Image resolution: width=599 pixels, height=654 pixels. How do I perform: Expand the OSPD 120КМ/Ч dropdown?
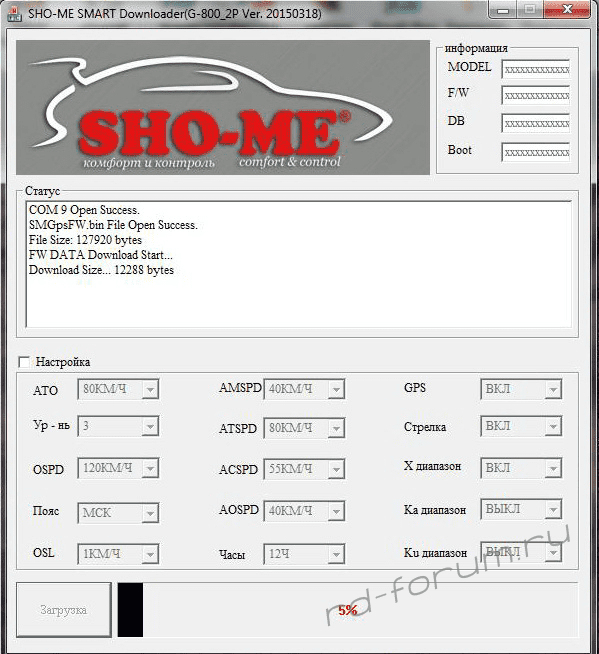coord(118,468)
